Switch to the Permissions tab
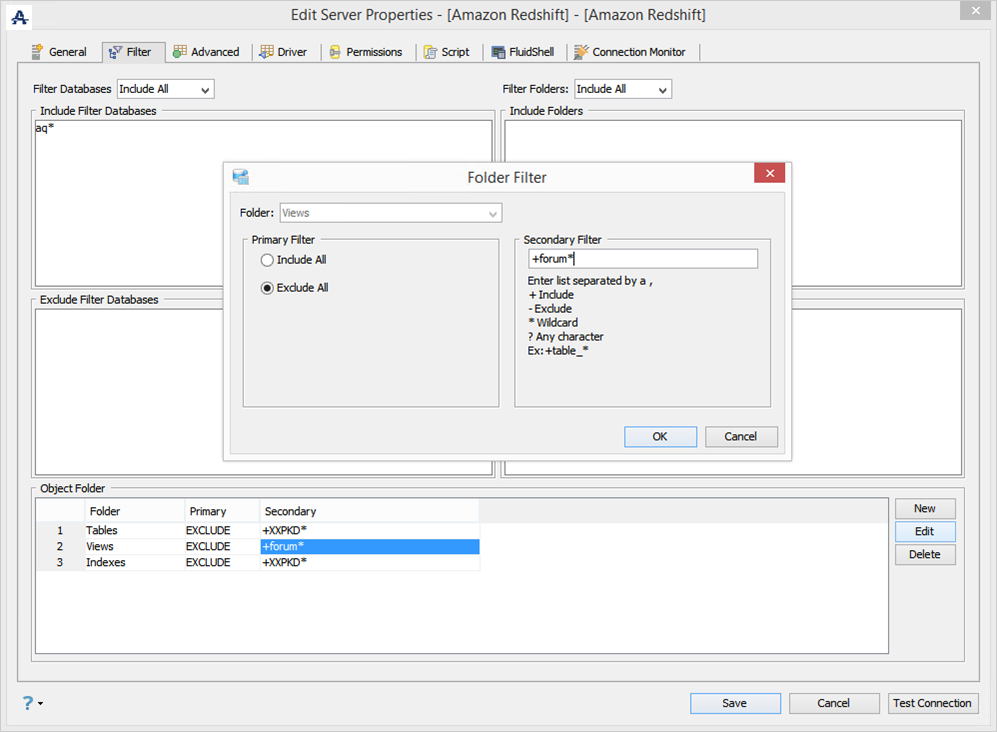Screen dimensions: 997x732 [x=366, y=52]
